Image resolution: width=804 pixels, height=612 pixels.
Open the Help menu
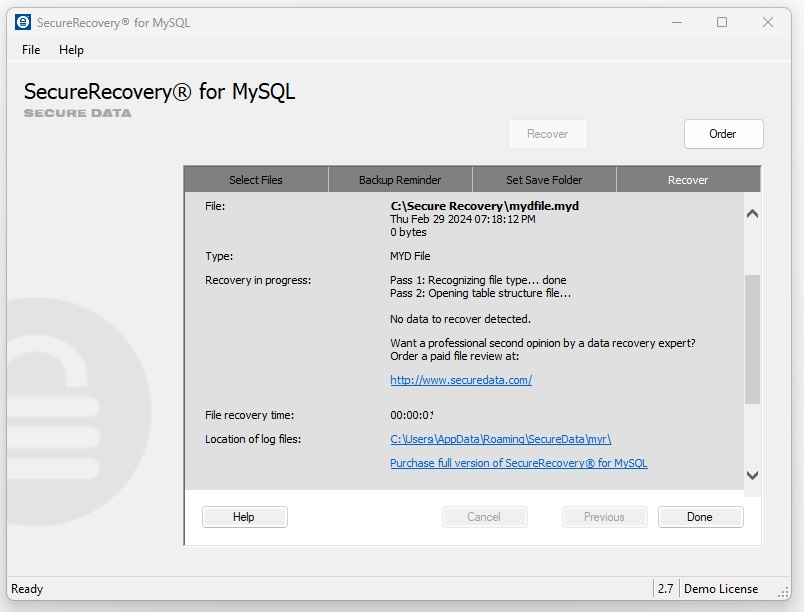pos(71,49)
